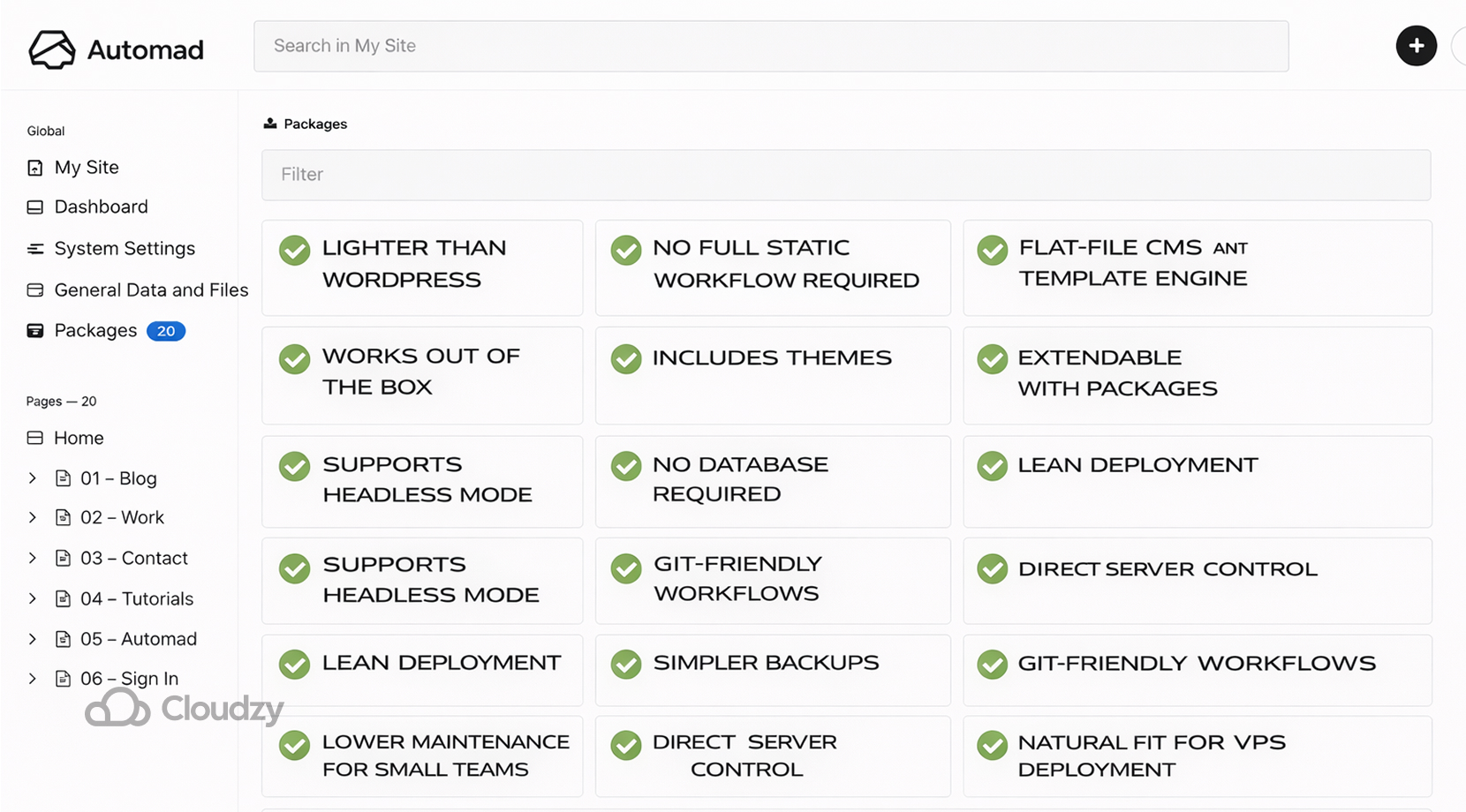This screenshot has height=812, width=1466.
Task: Click the Automad logo
Action: pos(115,49)
